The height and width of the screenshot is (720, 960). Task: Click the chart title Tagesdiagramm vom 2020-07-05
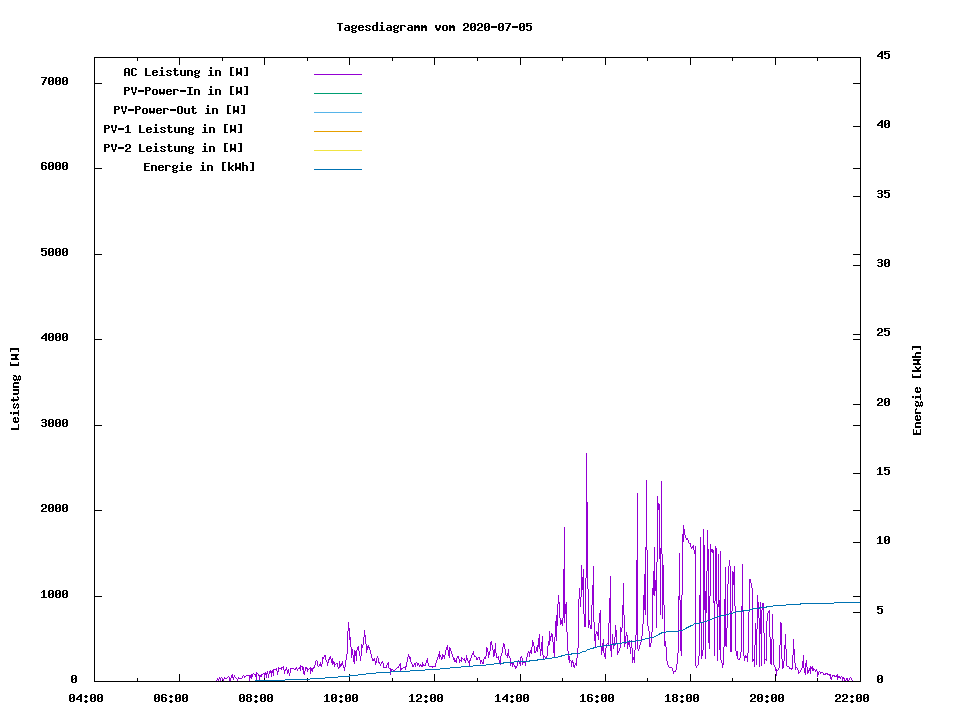[434, 27]
